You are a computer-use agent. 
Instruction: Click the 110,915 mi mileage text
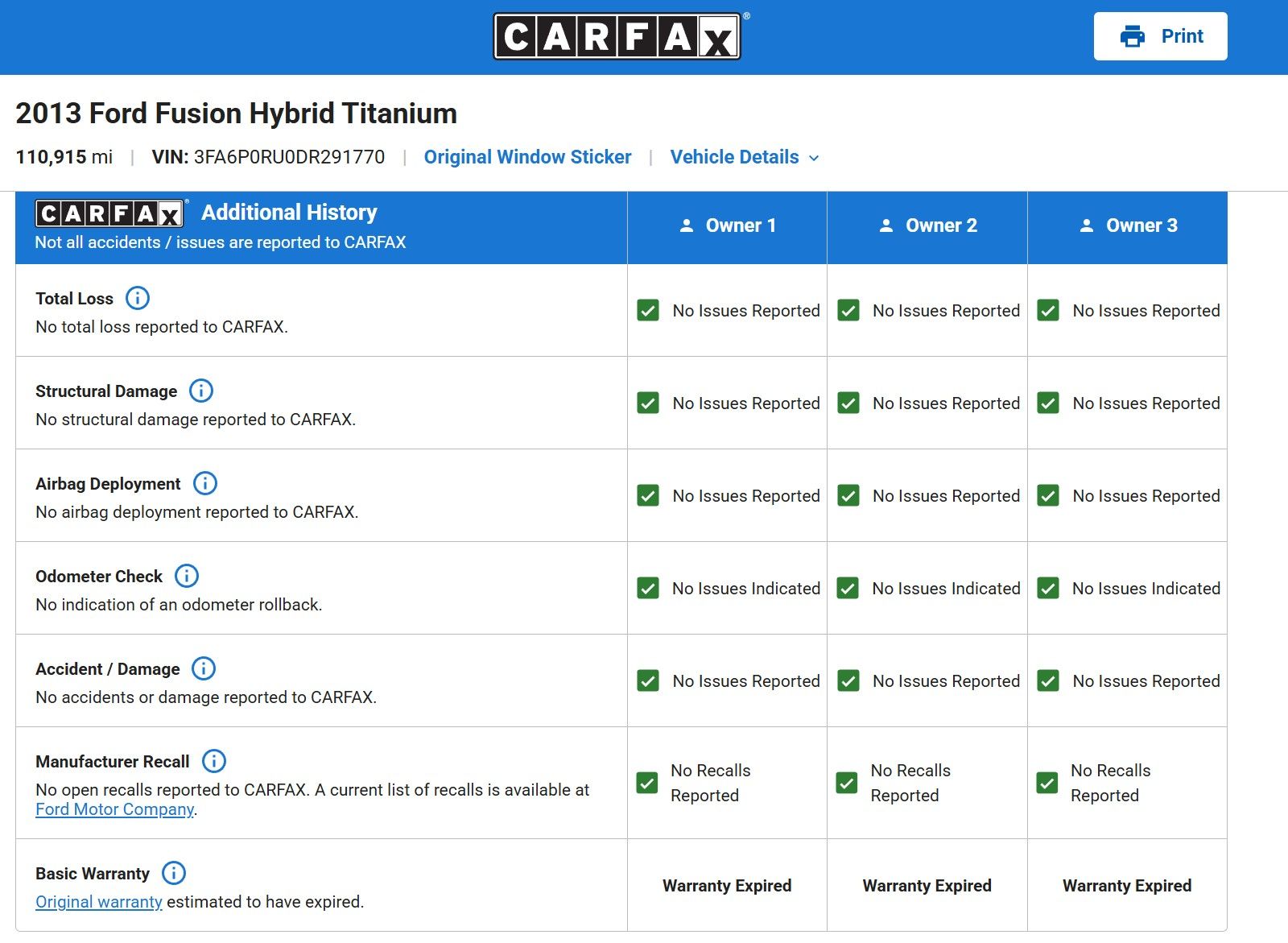coord(64,157)
